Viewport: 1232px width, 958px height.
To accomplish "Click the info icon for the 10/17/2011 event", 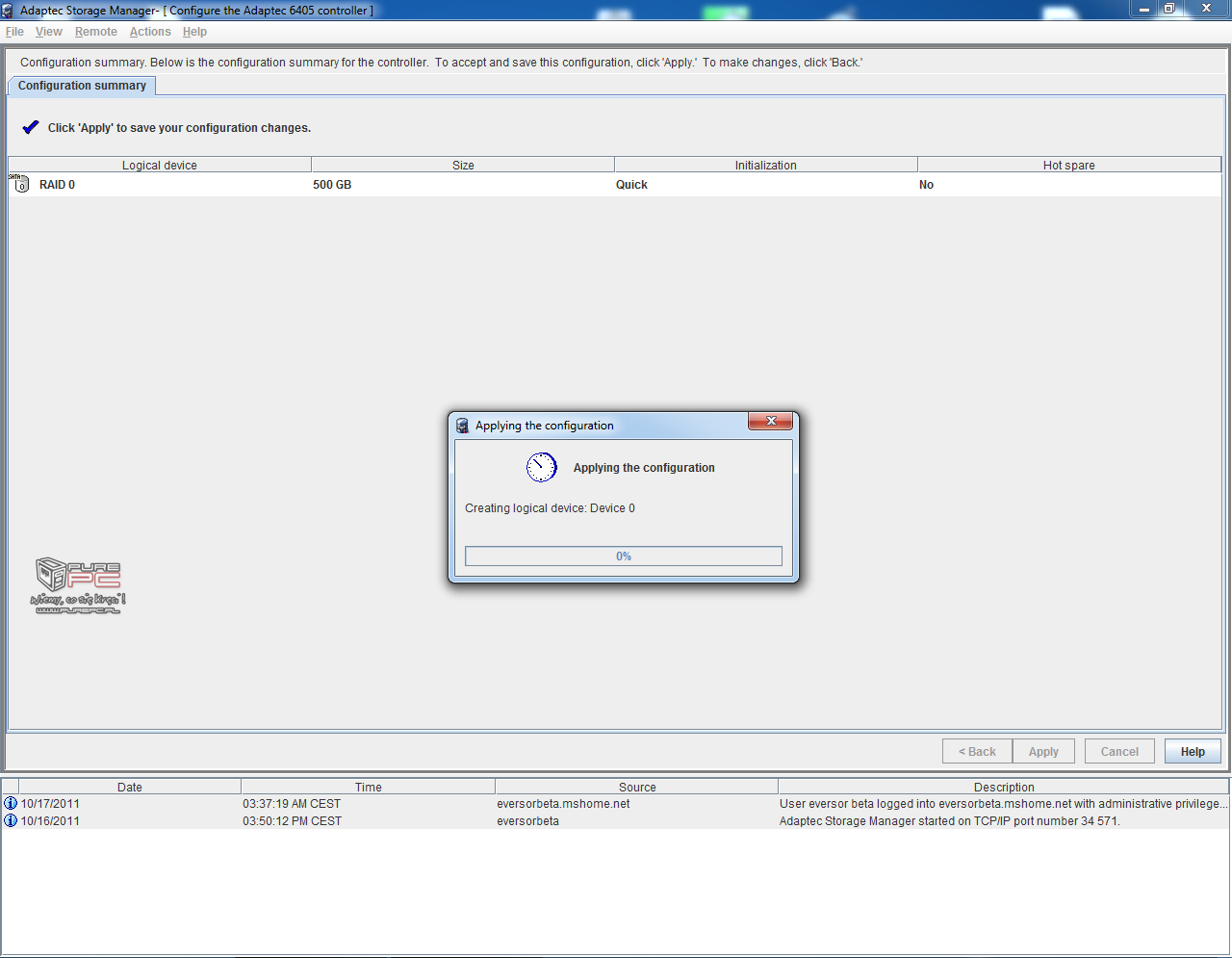I will pyautogui.click(x=11, y=804).
